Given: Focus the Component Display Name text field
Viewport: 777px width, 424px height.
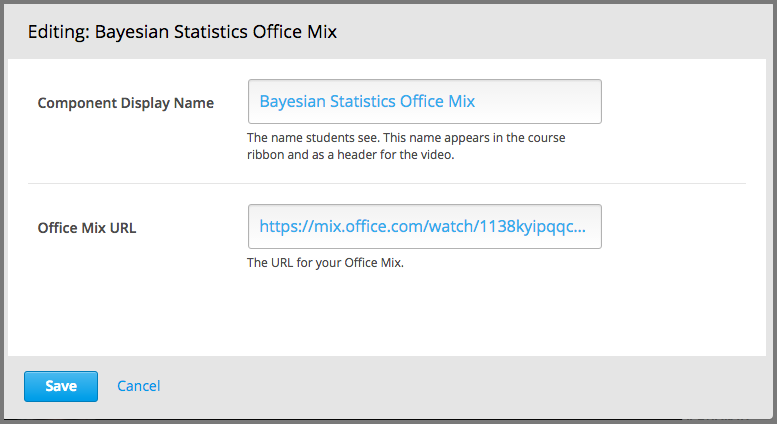Looking at the screenshot, I should pyautogui.click(x=424, y=102).
